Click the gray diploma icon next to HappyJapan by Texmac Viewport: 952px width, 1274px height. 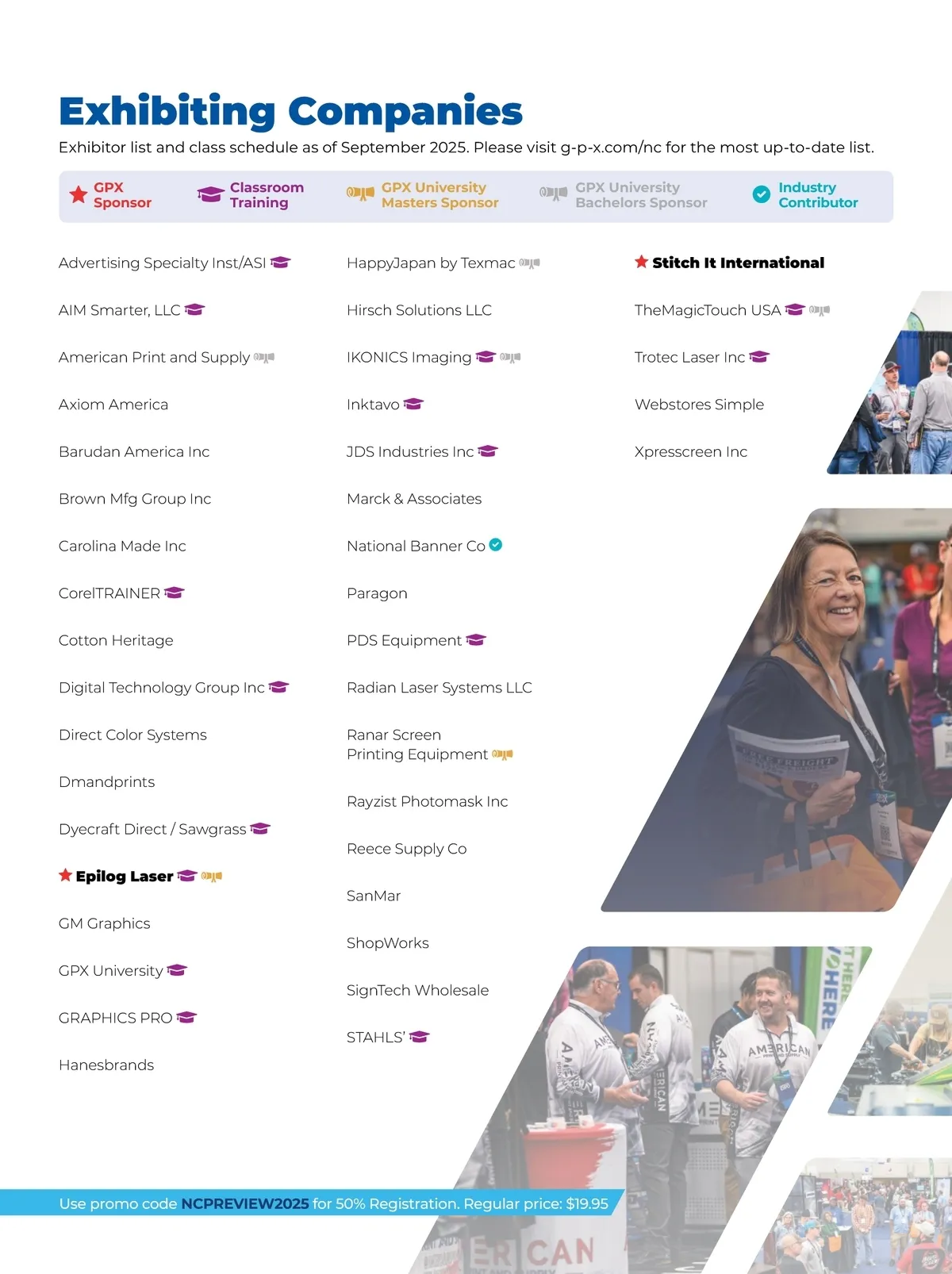[529, 263]
